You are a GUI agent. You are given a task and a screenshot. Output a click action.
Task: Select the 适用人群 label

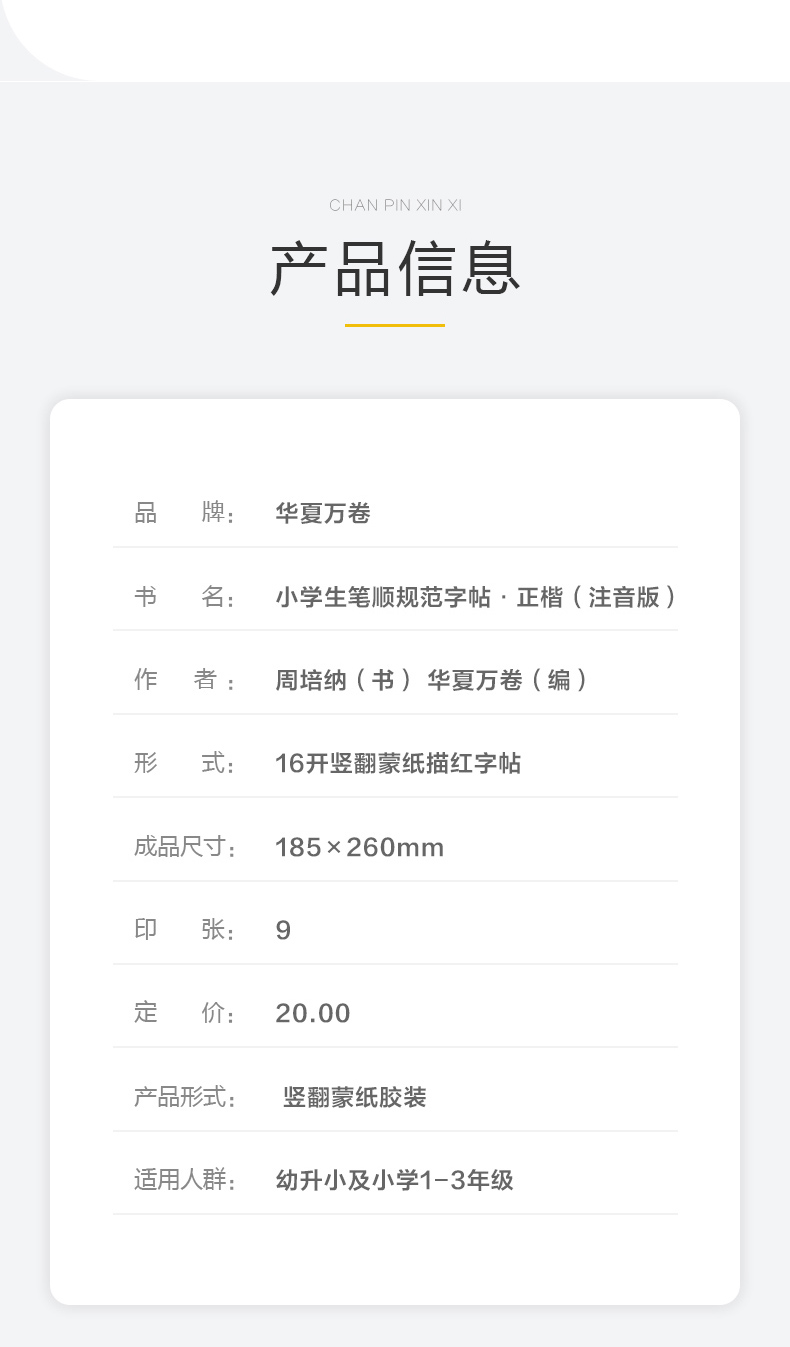tap(185, 1180)
